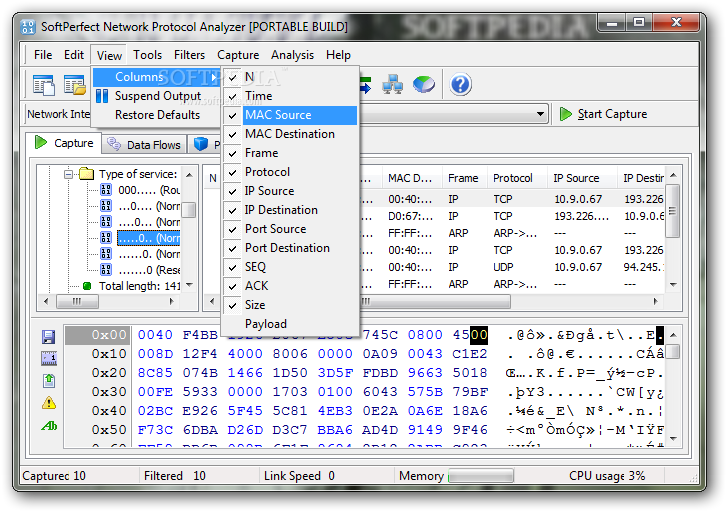Uncheck the Frame column option
The image size is (727, 512).
pyautogui.click(x=290, y=153)
